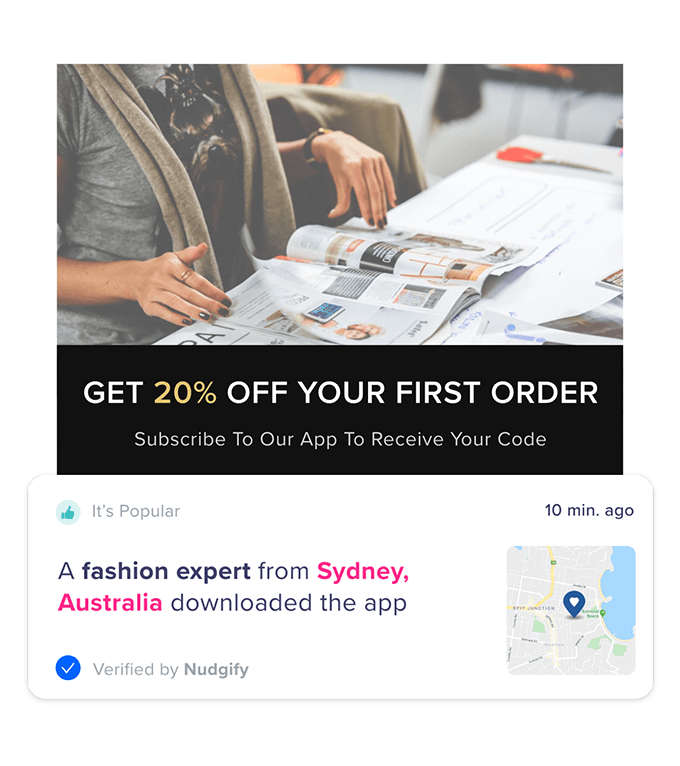Click "downloaded the app" text

pyautogui.click(x=289, y=603)
